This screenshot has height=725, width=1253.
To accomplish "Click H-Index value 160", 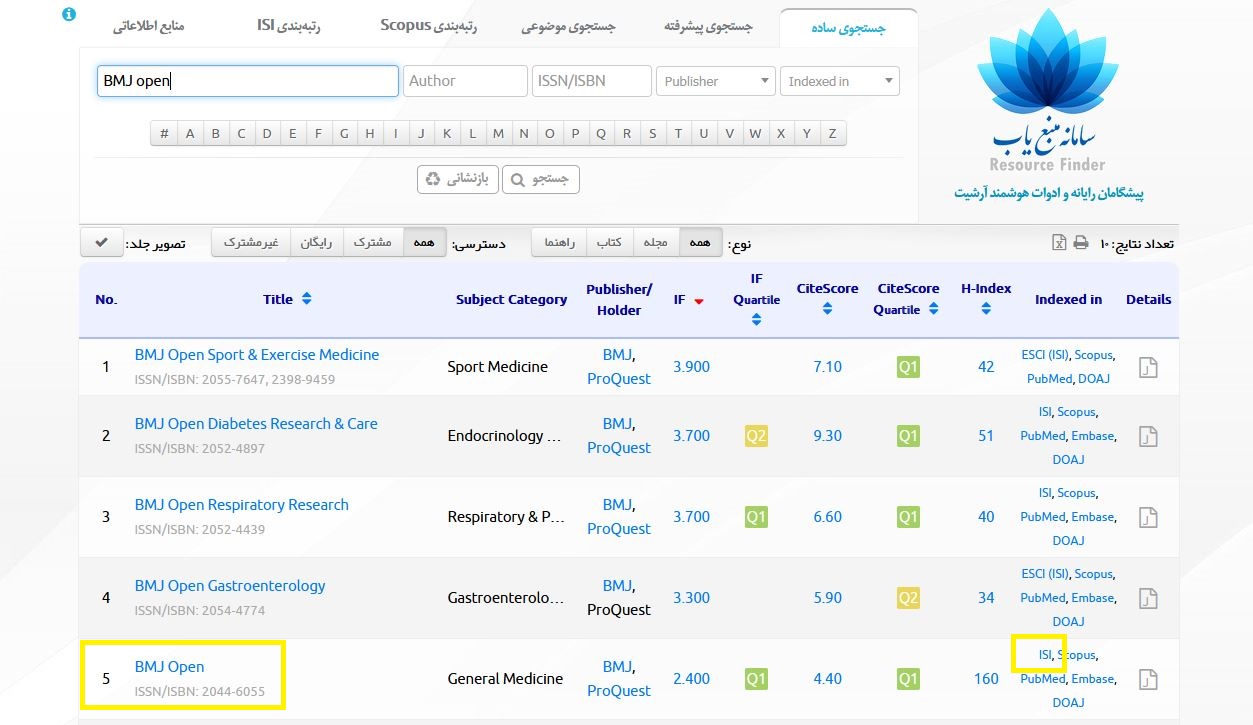I will 986,679.
